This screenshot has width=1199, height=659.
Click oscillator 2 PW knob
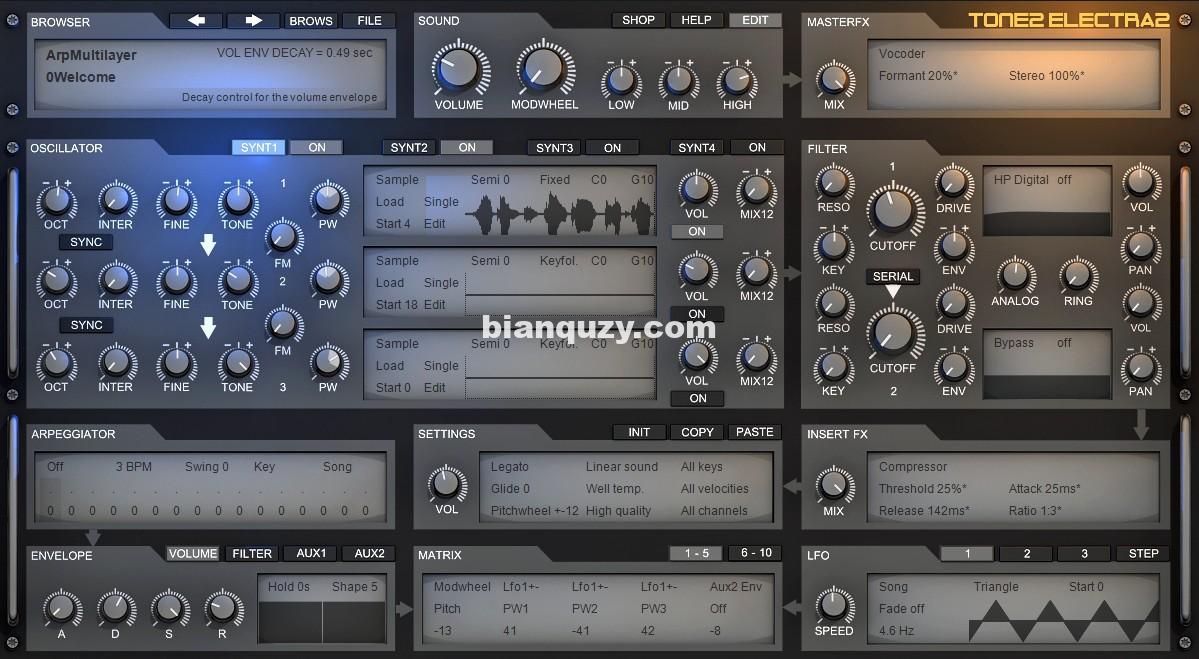[x=328, y=281]
